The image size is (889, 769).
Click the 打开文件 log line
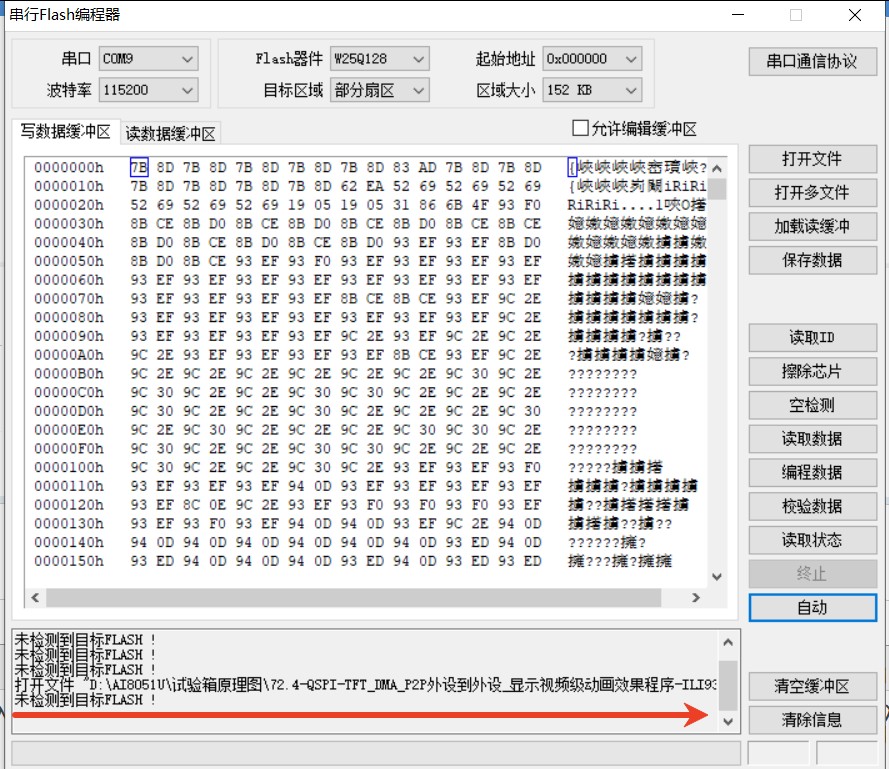pos(366,685)
